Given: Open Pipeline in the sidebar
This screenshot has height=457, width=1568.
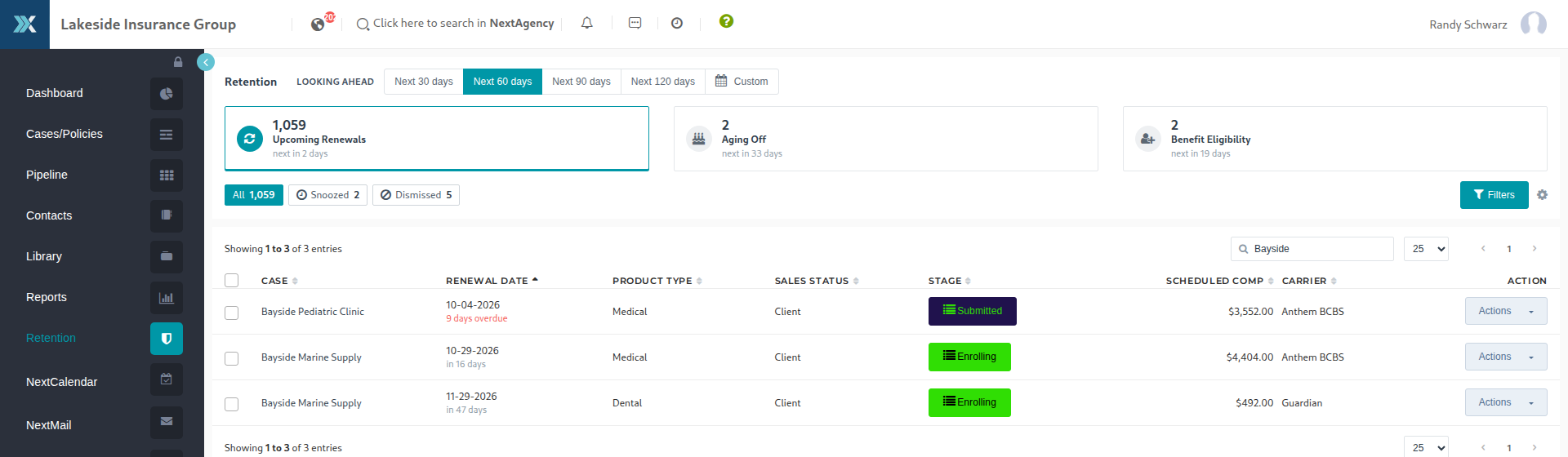Looking at the screenshot, I should pyautogui.click(x=47, y=175).
